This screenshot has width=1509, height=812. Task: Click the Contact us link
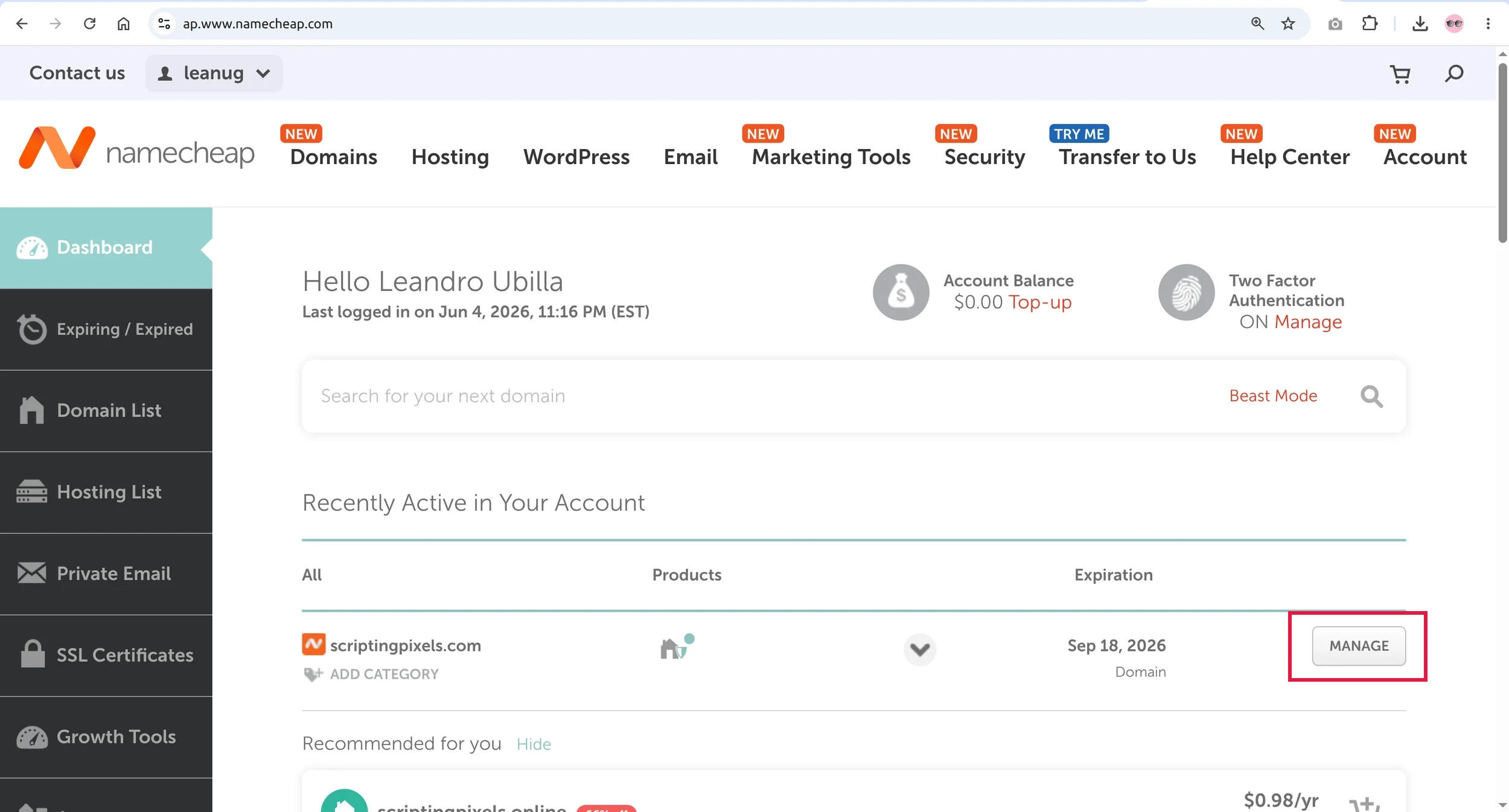coord(77,73)
